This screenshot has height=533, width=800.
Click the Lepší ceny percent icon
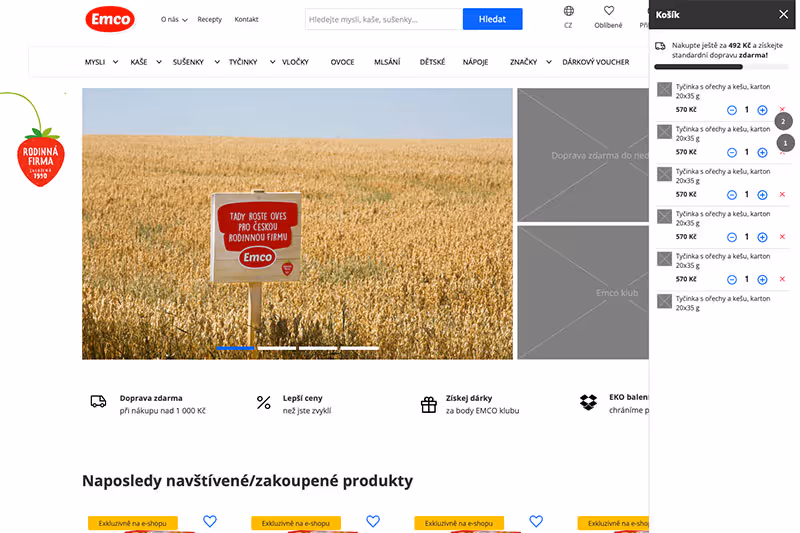263,402
